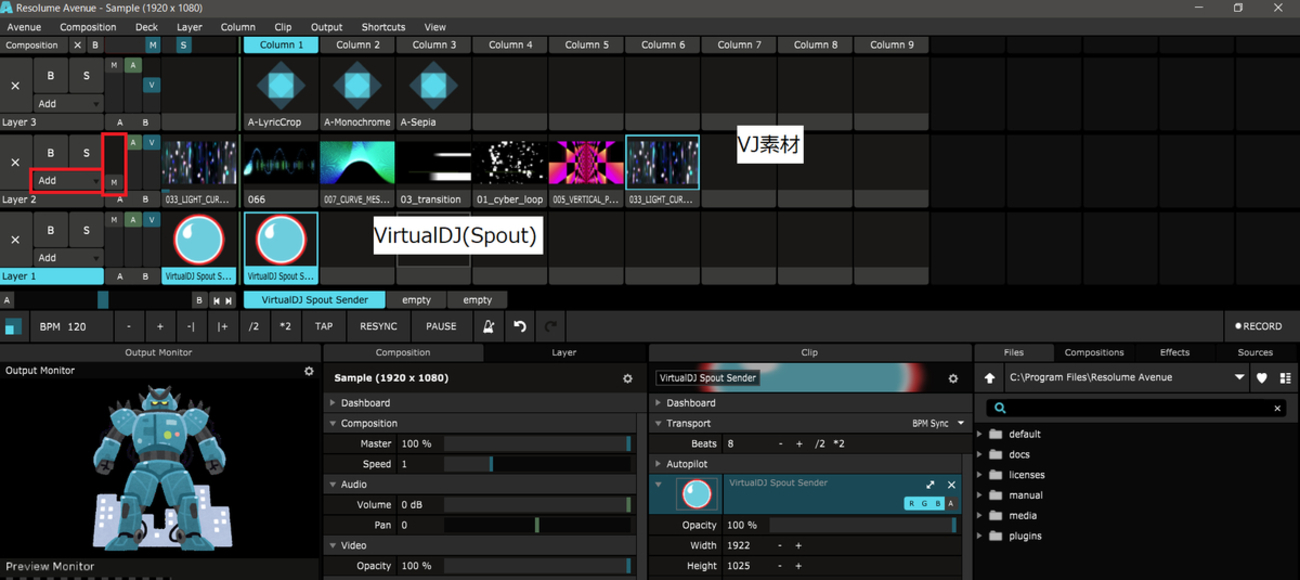Adjust the composition Speed slider

pyautogui.click(x=537, y=464)
